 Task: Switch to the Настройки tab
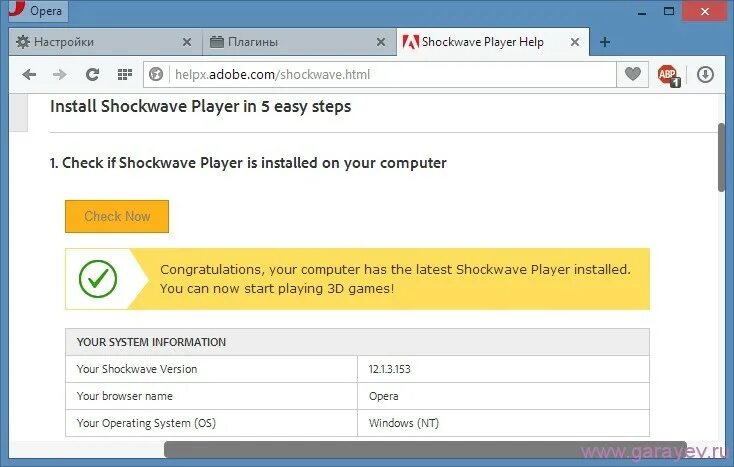[x=105, y=42]
